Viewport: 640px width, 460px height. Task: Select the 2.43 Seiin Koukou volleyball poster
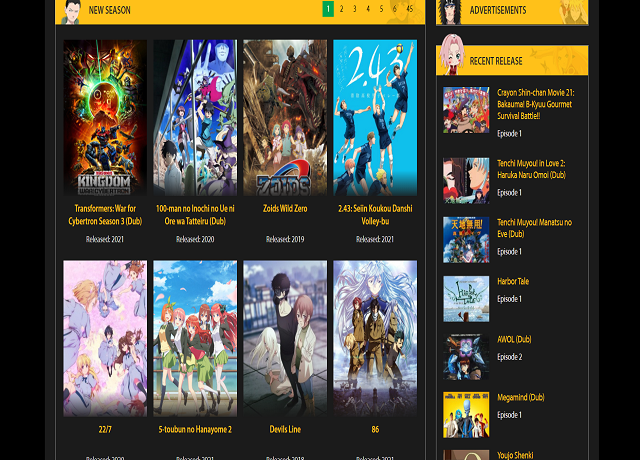(374, 118)
